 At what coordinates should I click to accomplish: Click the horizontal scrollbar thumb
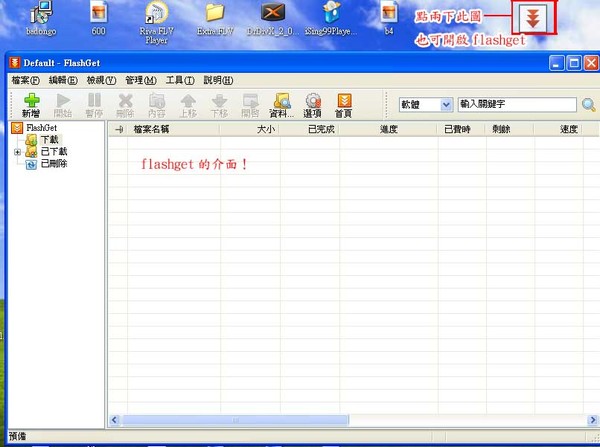236,420
